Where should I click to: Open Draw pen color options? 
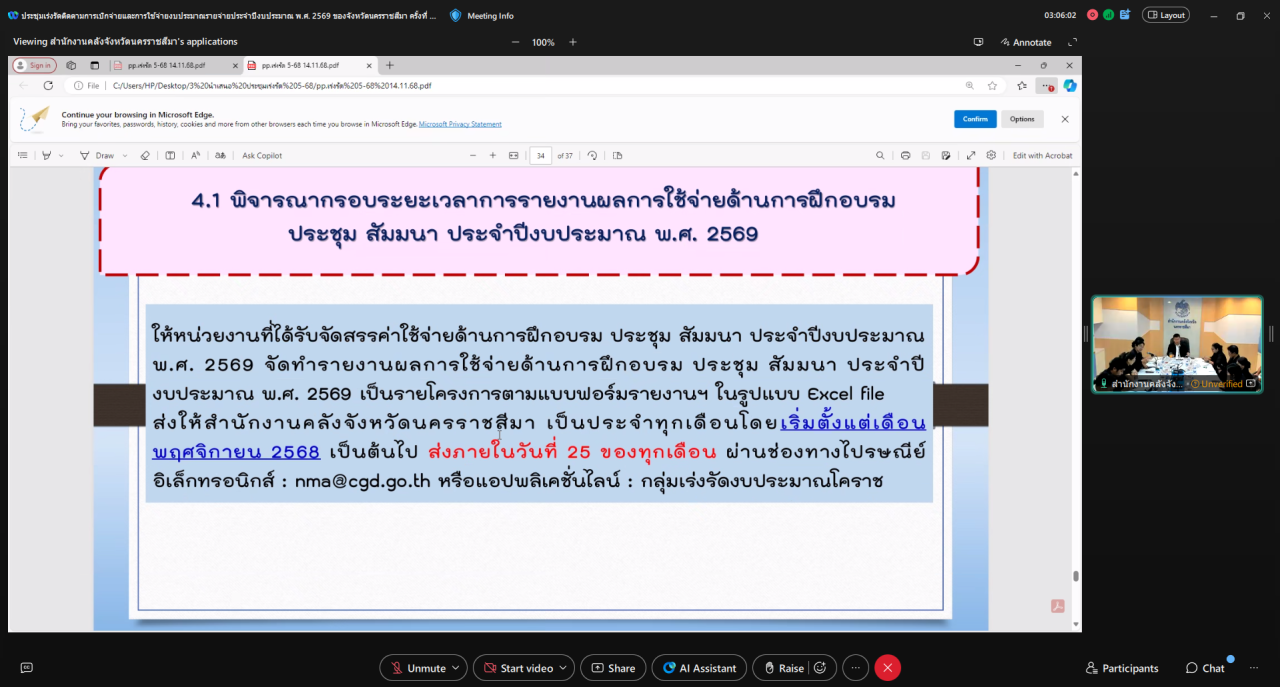[124, 155]
